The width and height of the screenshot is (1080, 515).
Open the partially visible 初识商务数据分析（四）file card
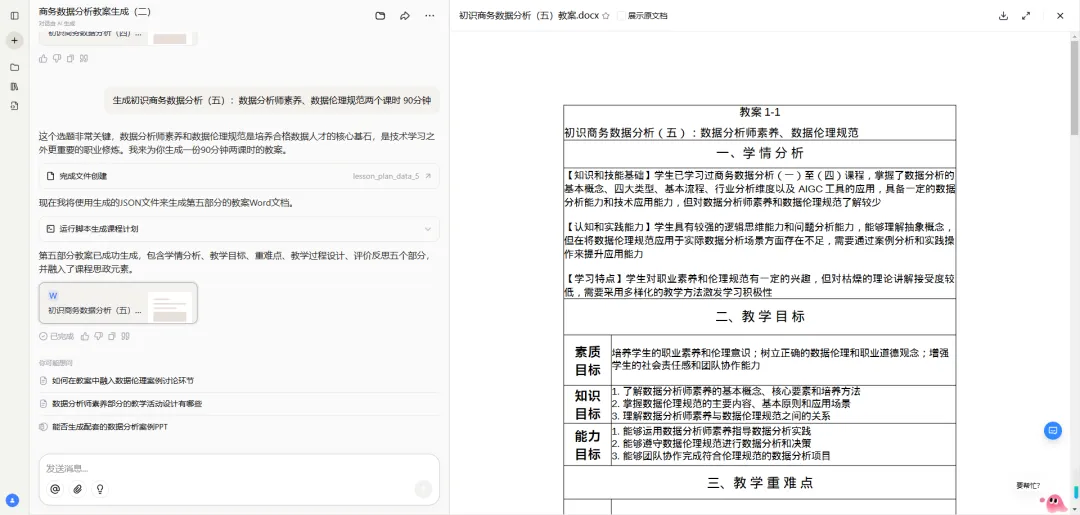118,37
